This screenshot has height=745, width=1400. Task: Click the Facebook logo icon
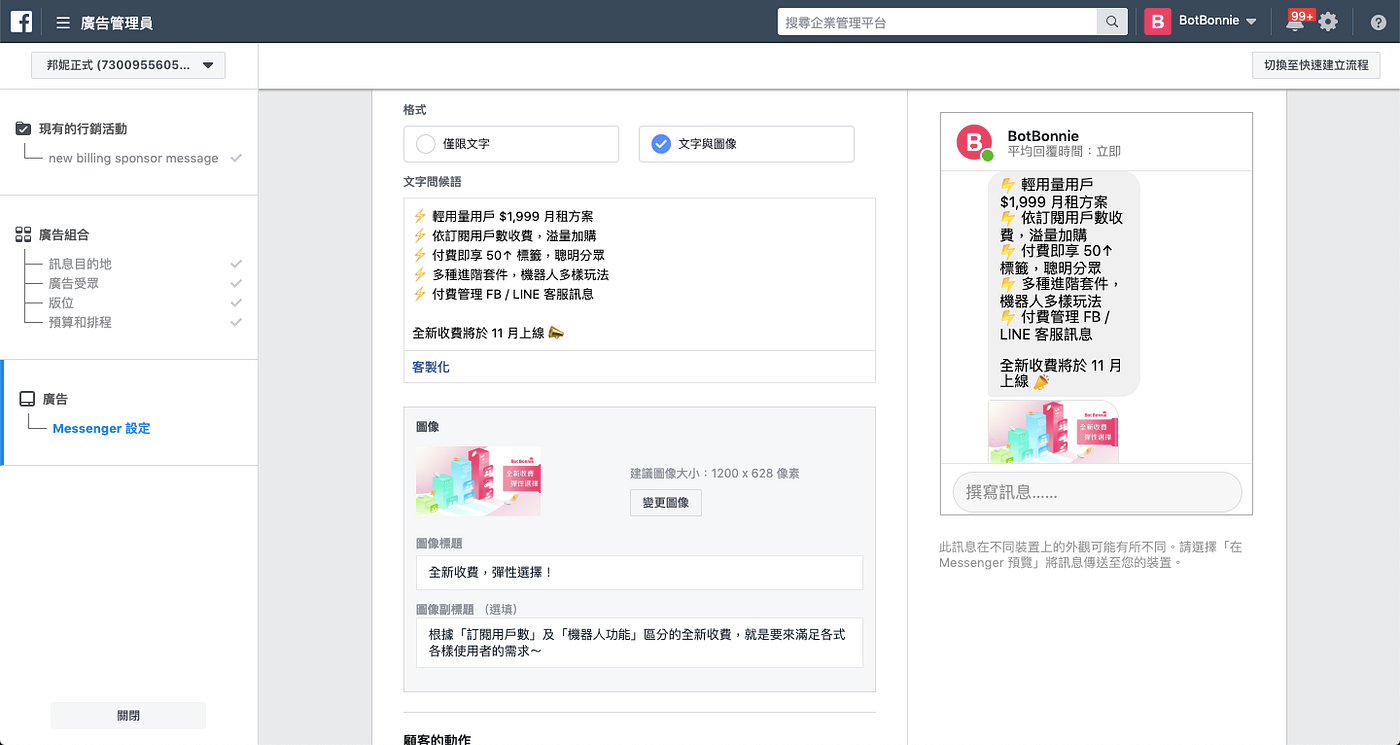click(x=21, y=21)
